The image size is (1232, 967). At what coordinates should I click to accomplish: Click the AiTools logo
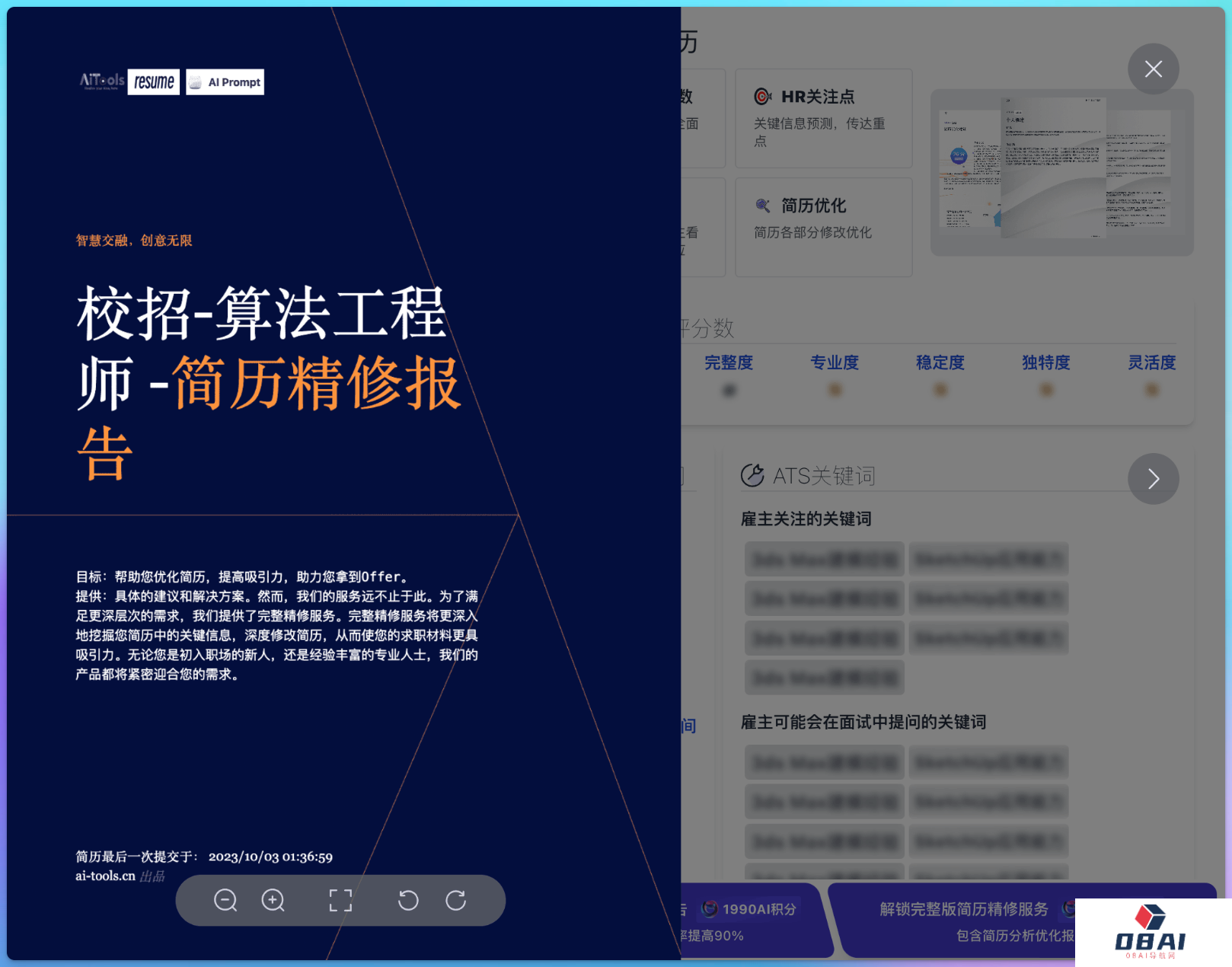pos(102,81)
